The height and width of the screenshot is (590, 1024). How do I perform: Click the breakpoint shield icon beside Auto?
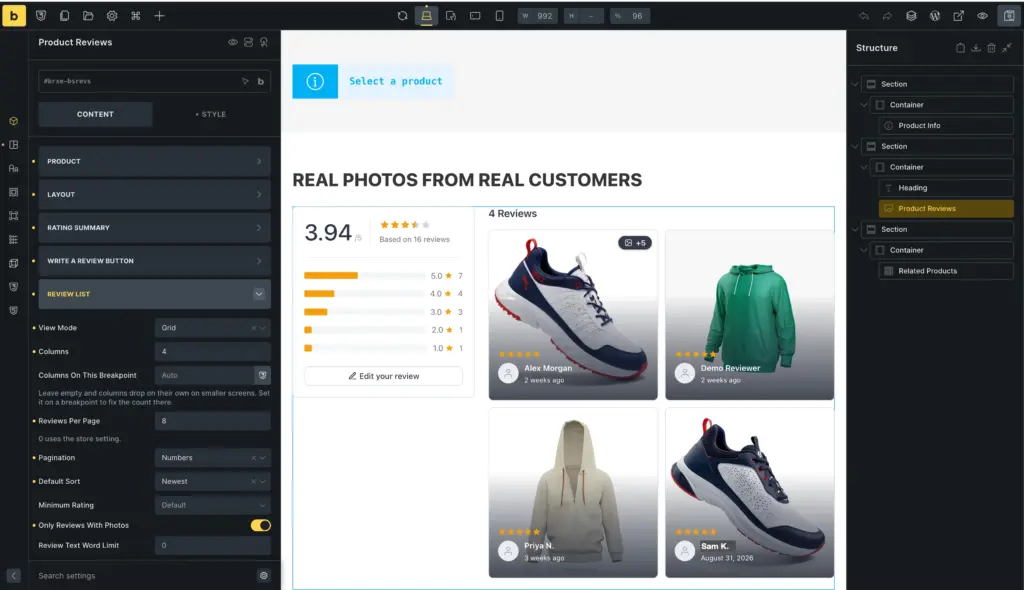click(263, 375)
